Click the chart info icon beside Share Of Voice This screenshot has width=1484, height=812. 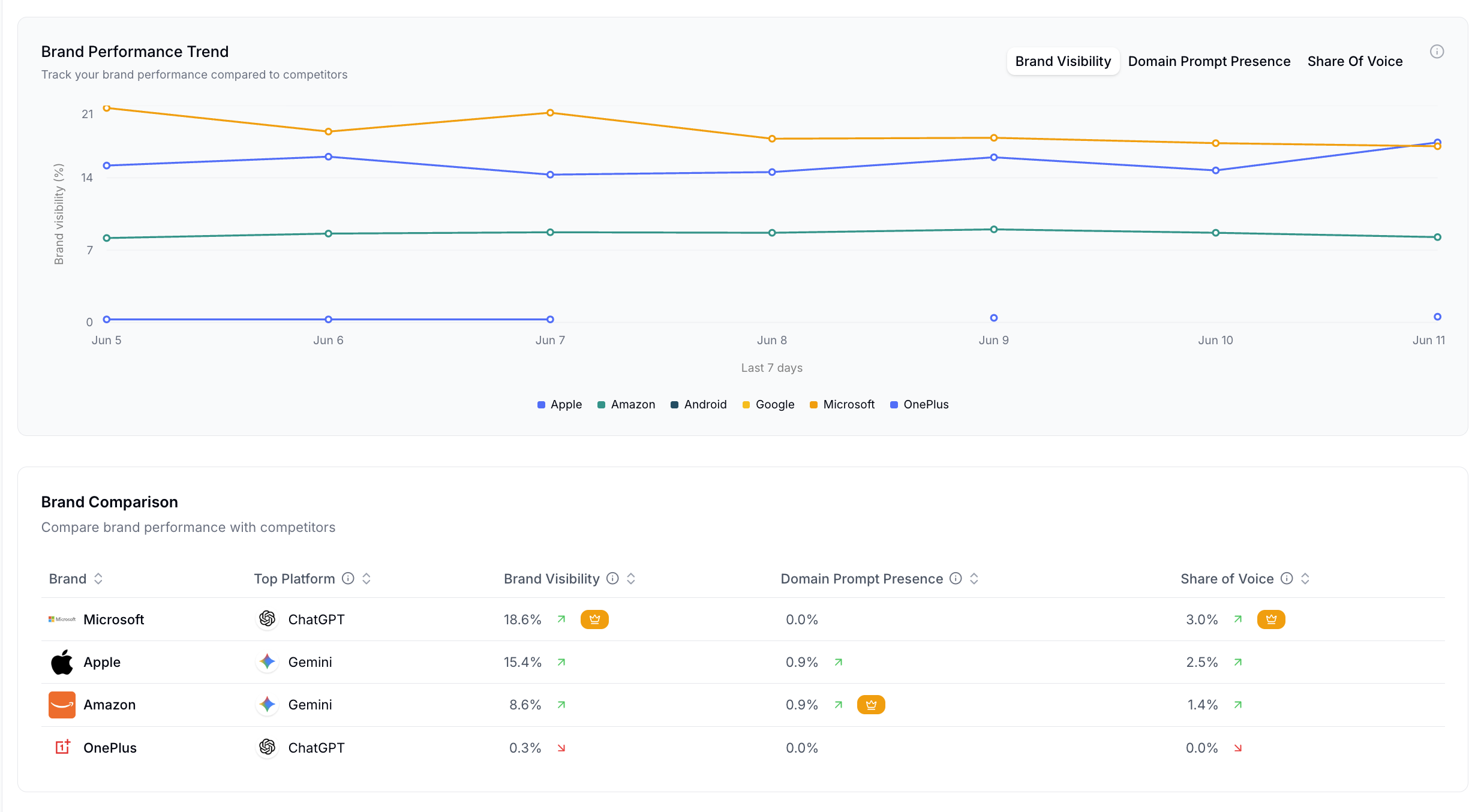coord(1437,52)
